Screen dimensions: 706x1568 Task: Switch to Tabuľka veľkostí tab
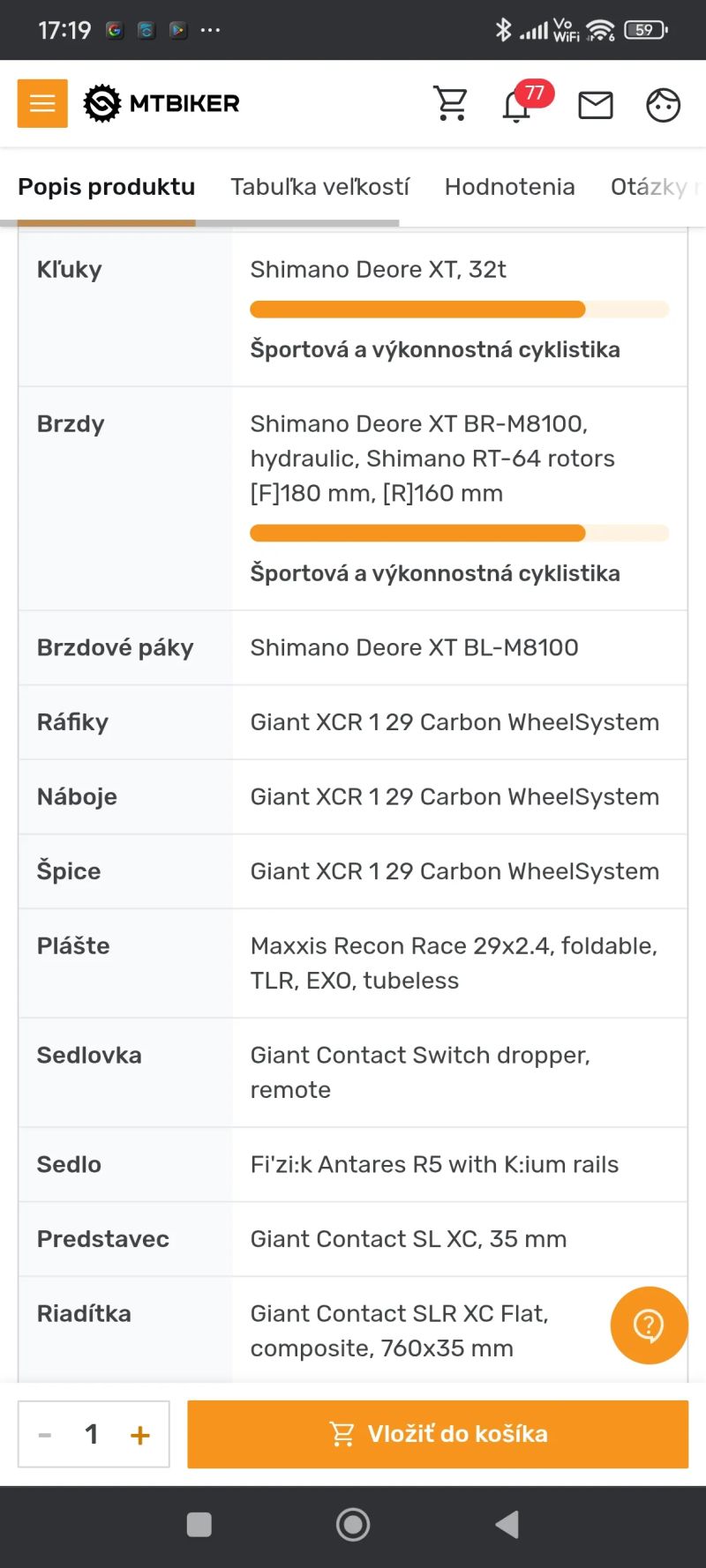[319, 187]
